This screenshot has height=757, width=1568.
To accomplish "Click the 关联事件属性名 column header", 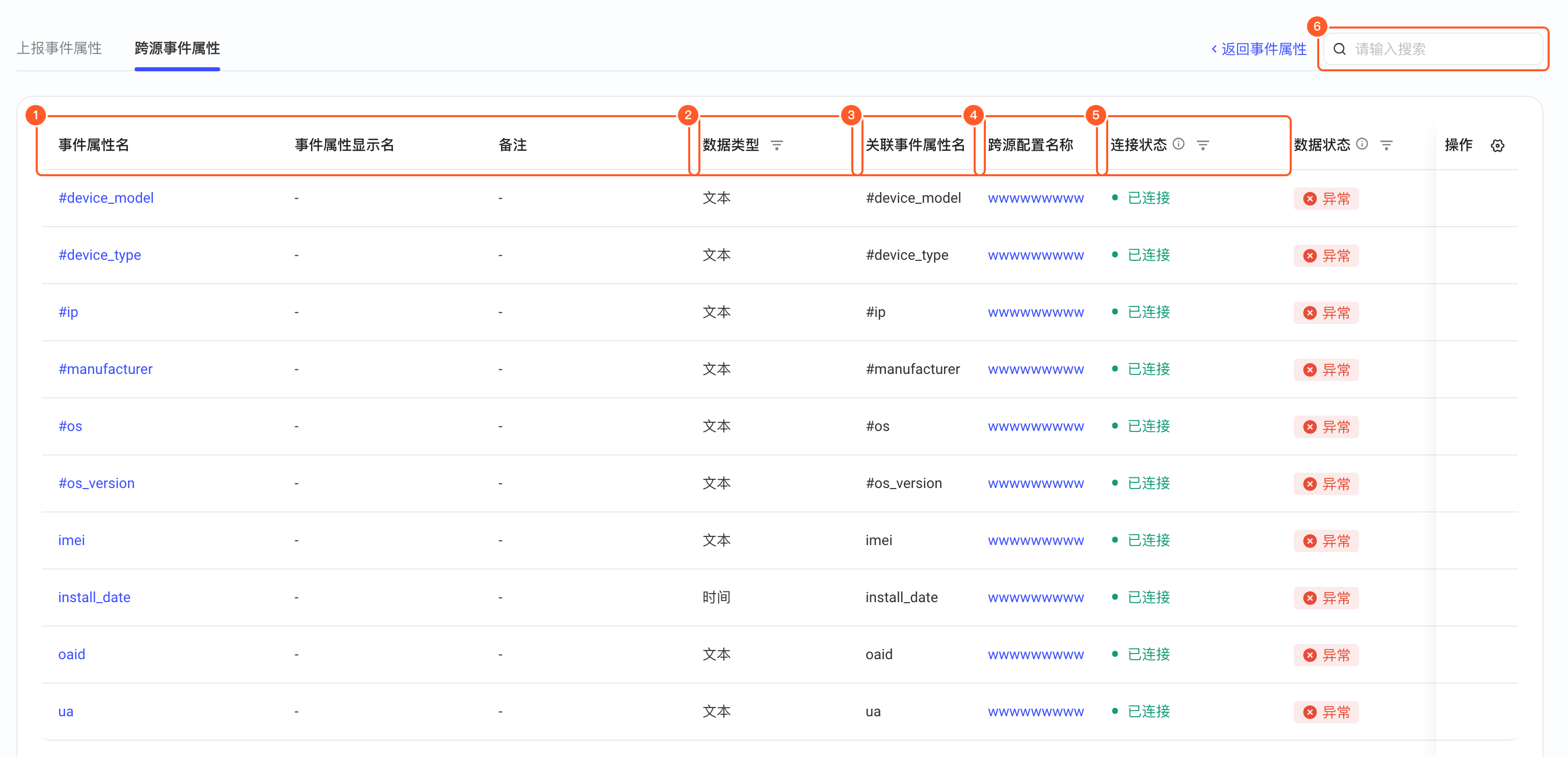I will pyautogui.click(x=915, y=145).
